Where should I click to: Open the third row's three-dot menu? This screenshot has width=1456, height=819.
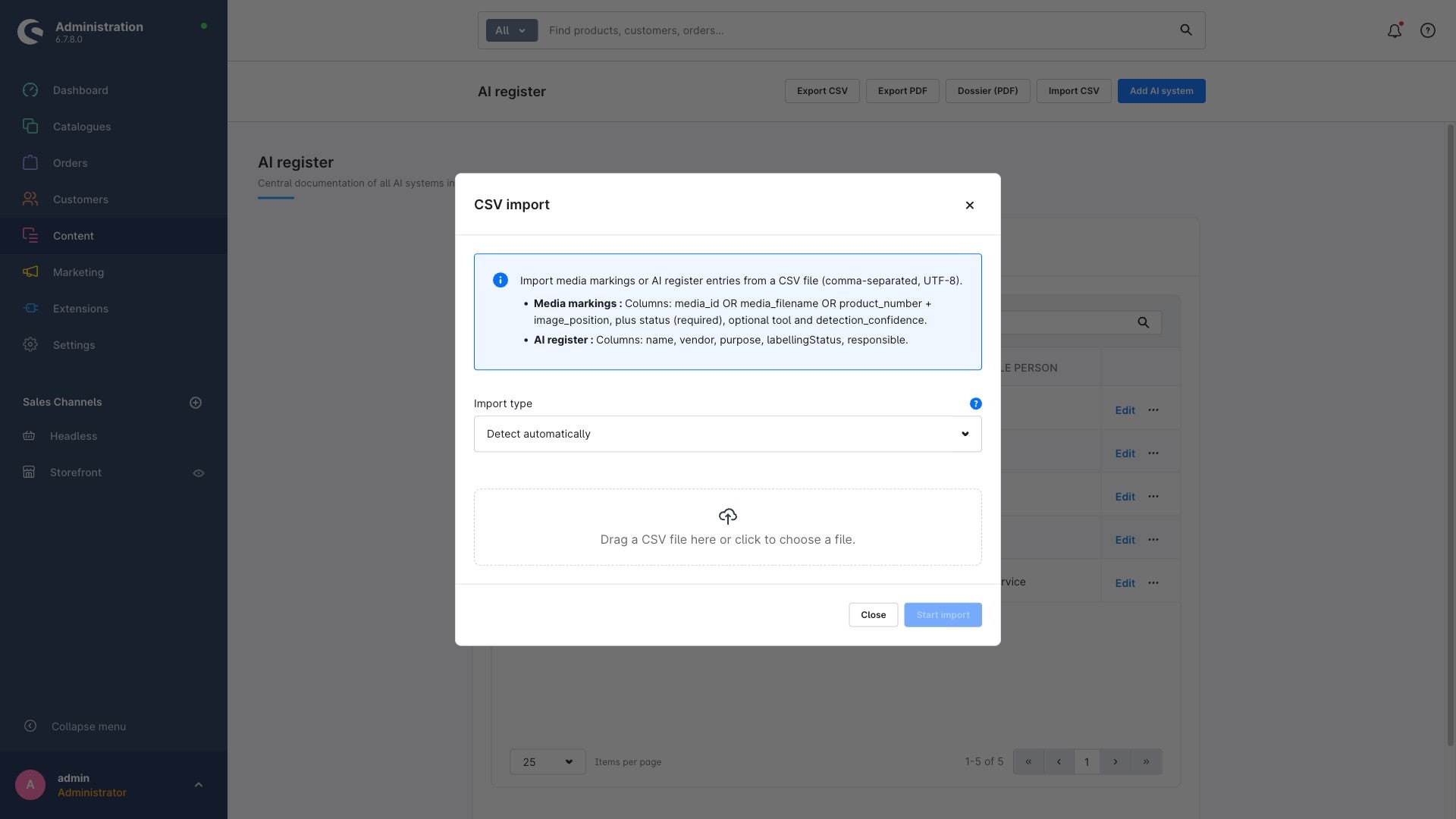tap(1153, 496)
